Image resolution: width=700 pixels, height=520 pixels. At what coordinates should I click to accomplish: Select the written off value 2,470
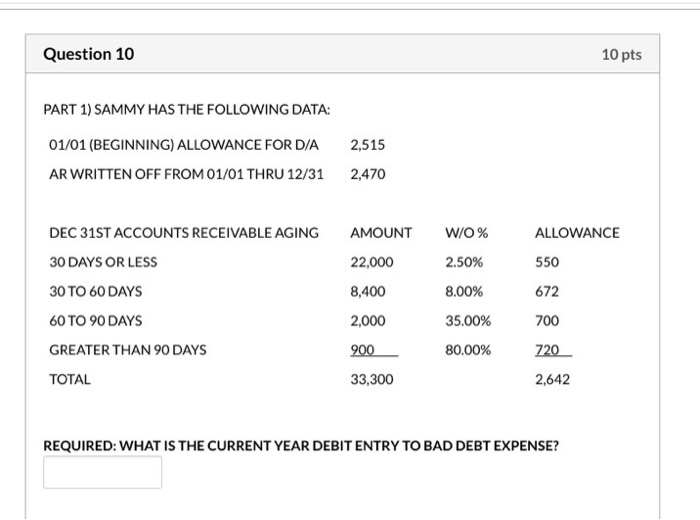click(x=367, y=174)
